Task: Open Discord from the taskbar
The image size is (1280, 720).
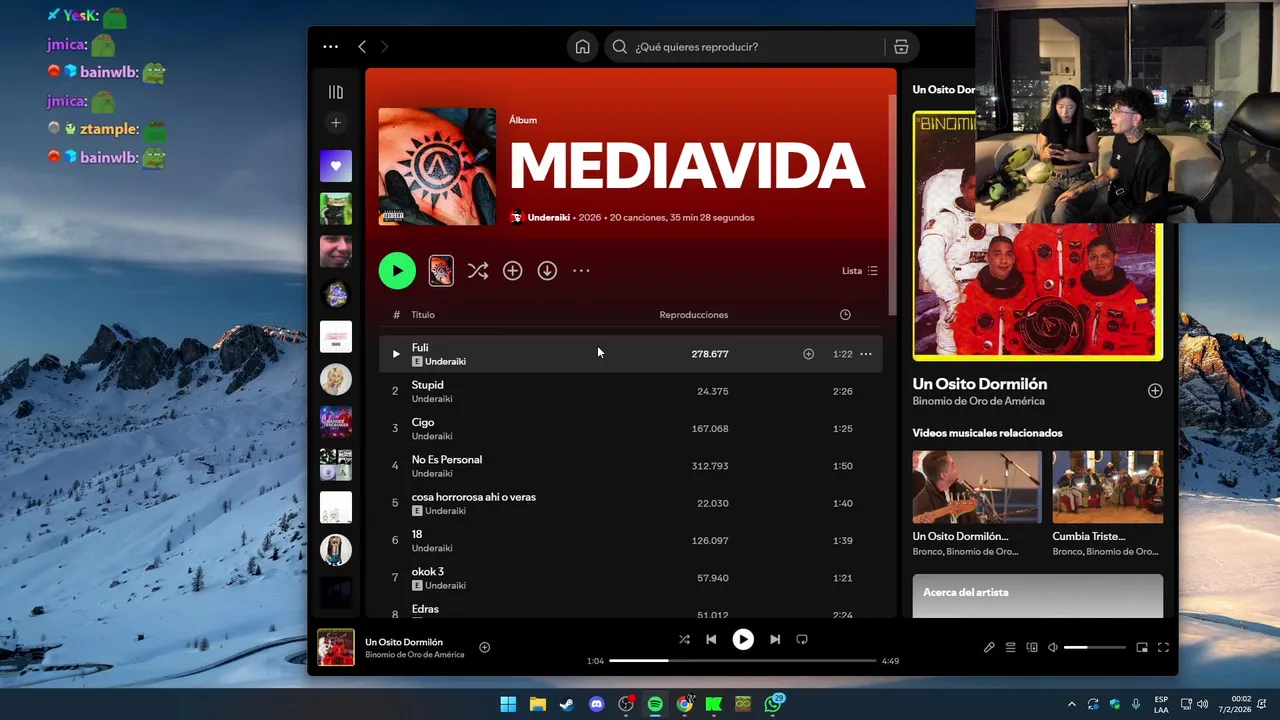Action: pos(597,704)
